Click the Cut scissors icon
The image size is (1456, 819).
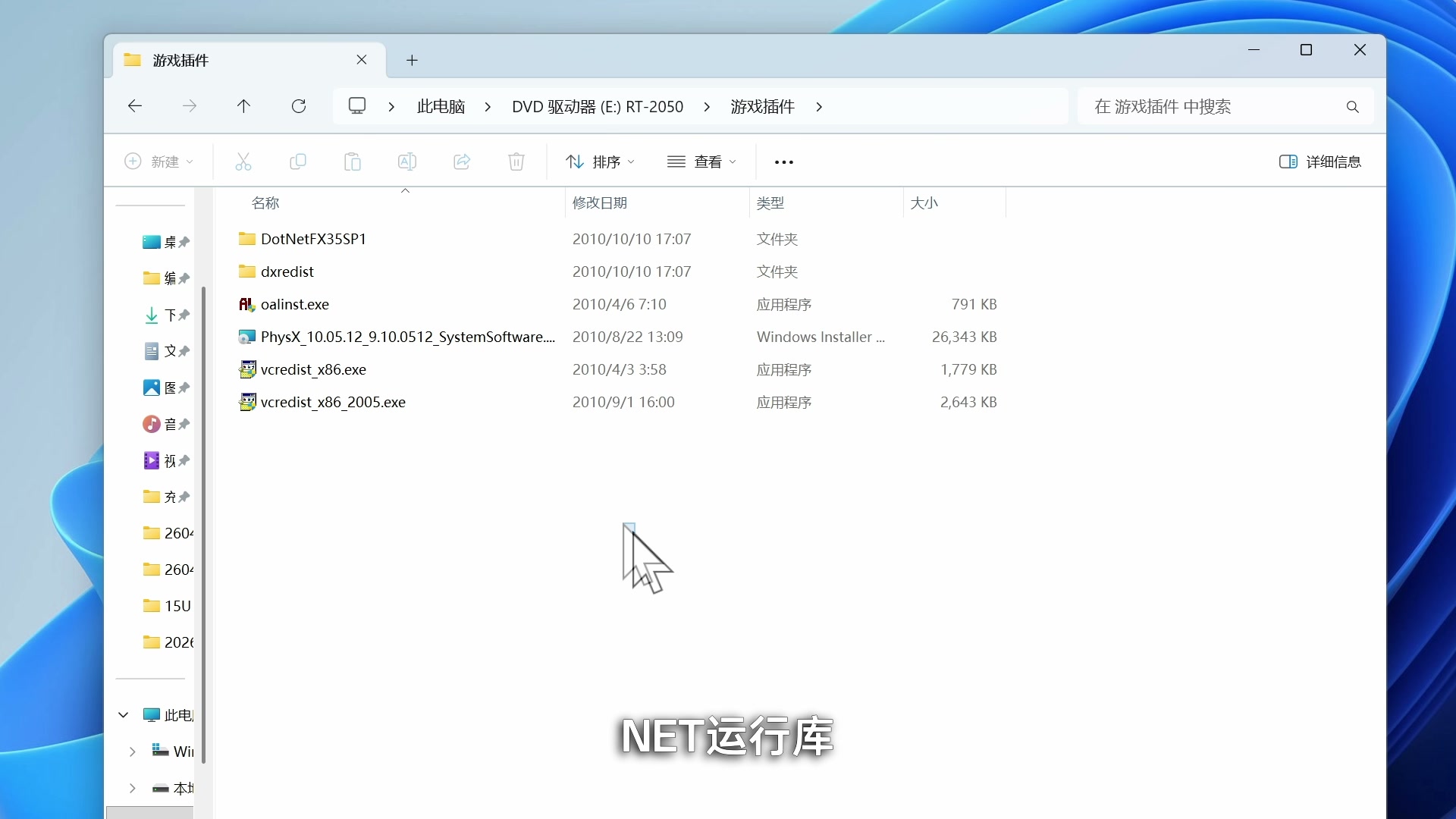click(243, 162)
